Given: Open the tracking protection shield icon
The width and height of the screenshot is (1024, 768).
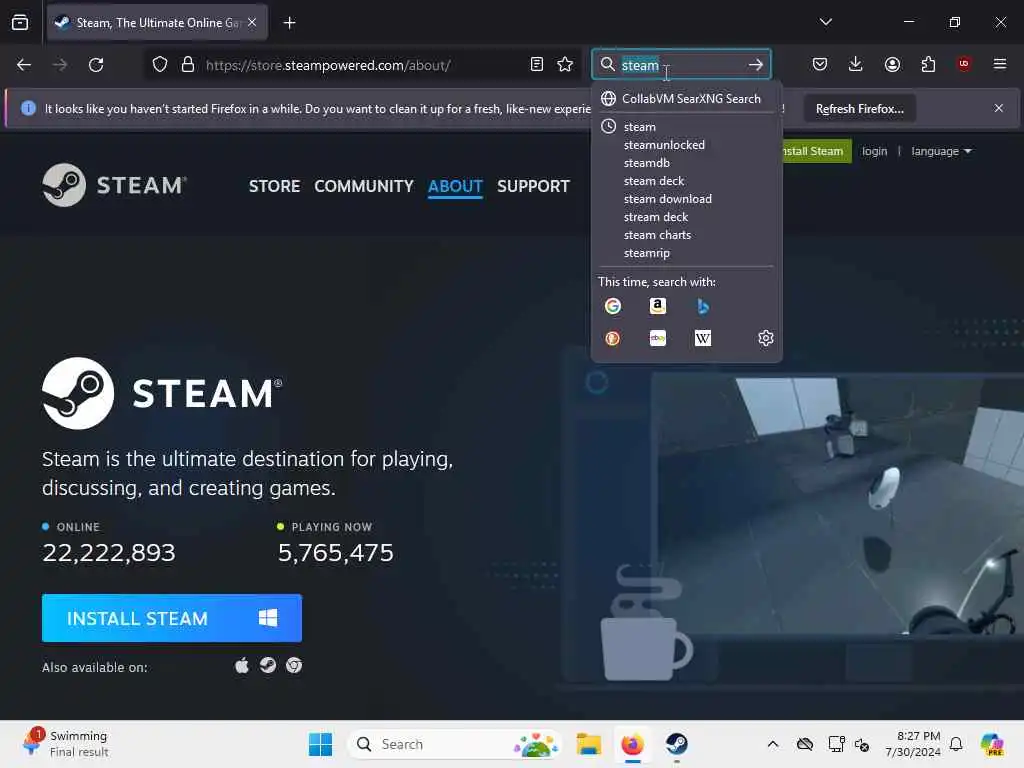Looking at the screenshot, I should [160, 65].
